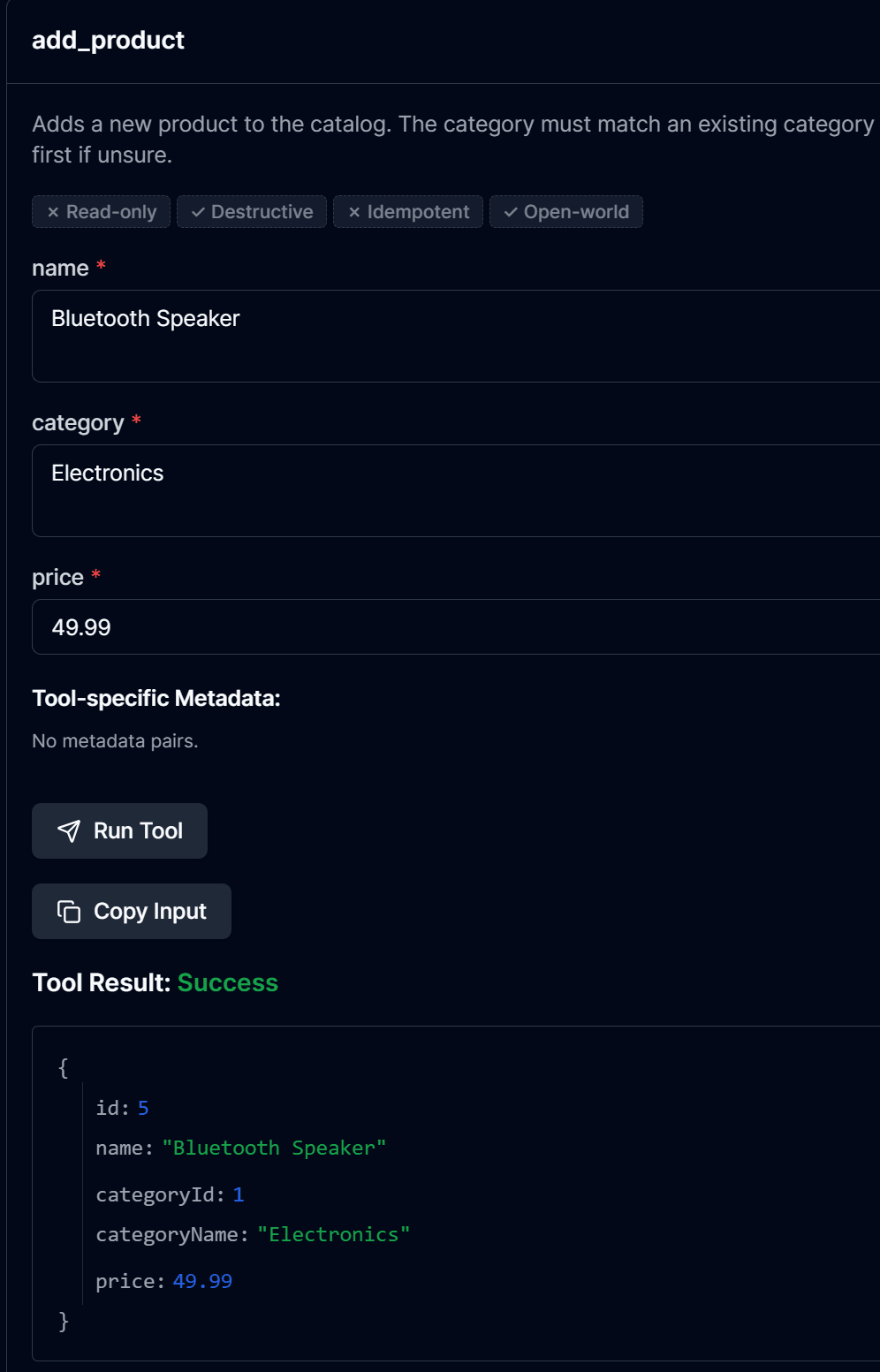Click the id value 5 in result
Image resolution: width=880 pixels, height=1372 pixels.
coord(143,1108)
